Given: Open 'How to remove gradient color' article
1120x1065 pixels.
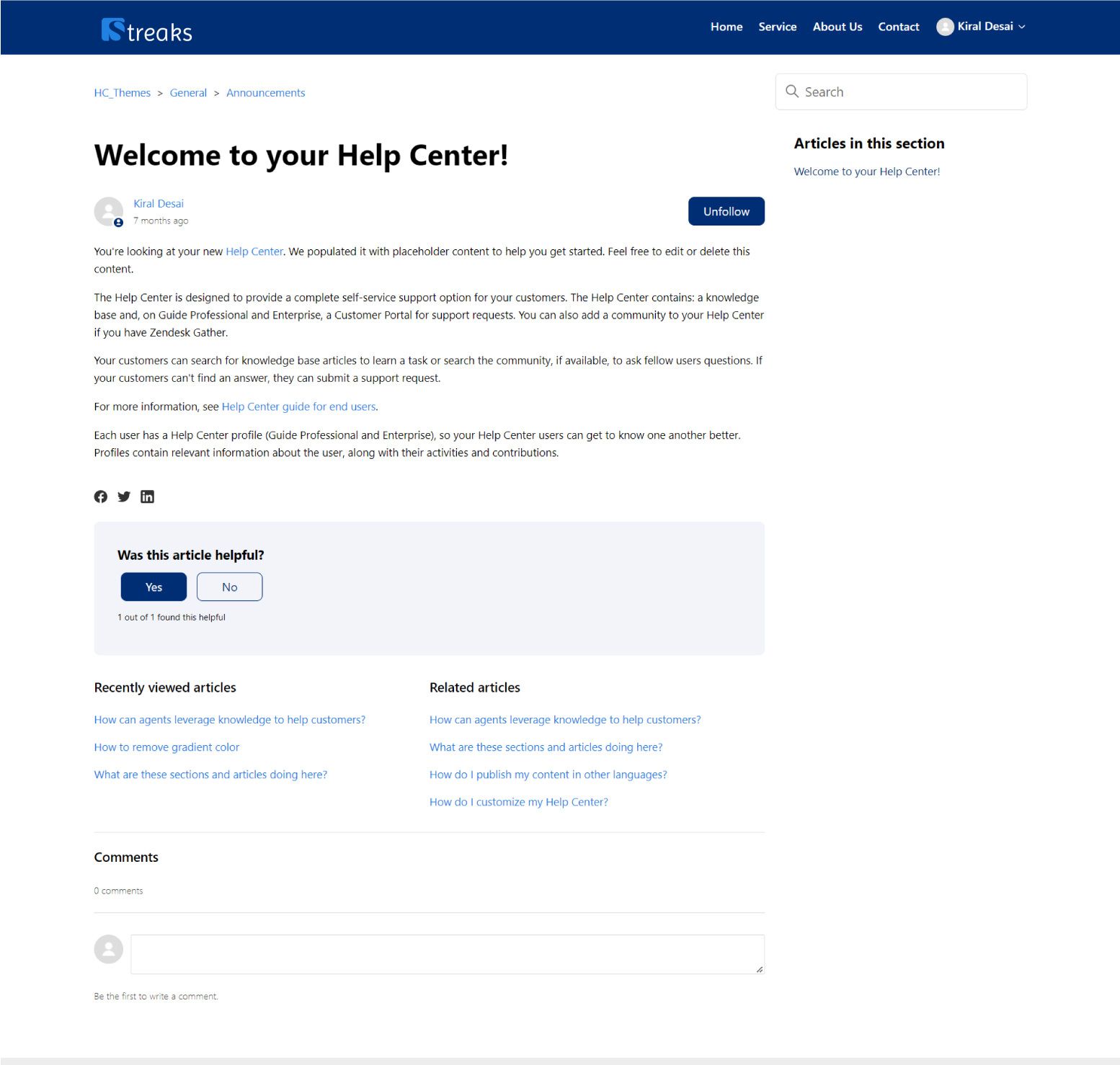Looking at the screenshot, I should [x=166, y=747].
